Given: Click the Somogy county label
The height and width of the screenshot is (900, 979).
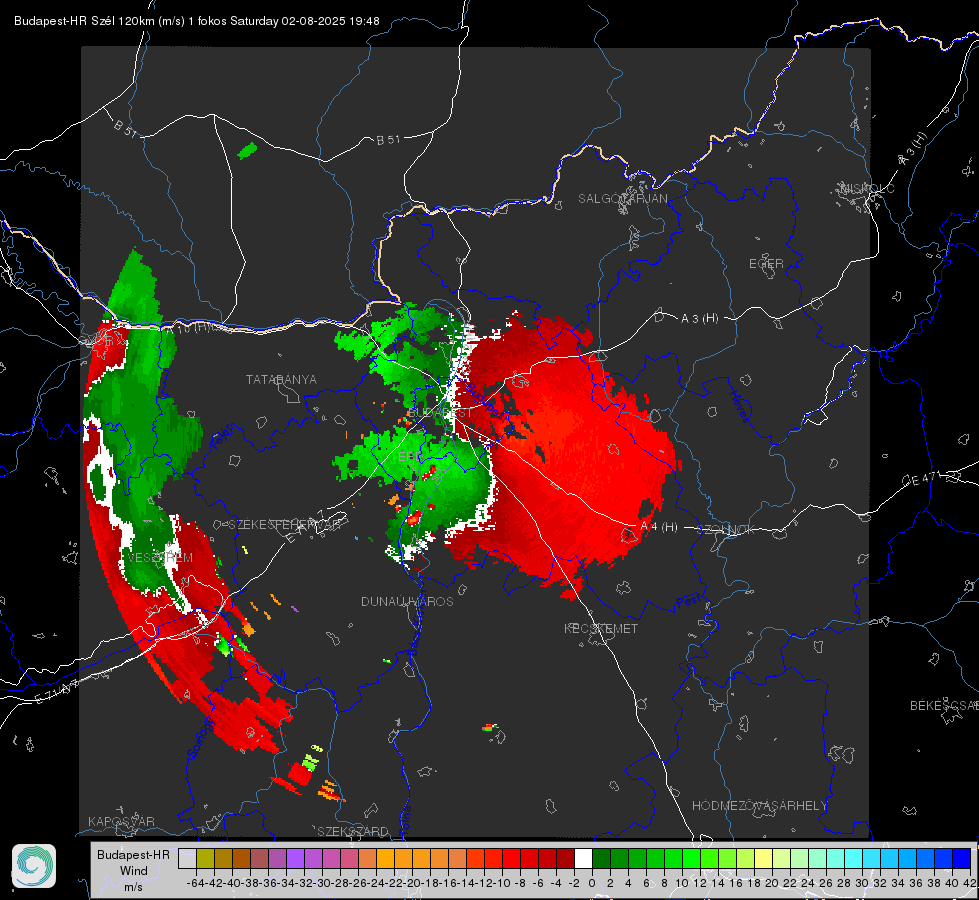Looking at the screenshot, I should 201,738.
